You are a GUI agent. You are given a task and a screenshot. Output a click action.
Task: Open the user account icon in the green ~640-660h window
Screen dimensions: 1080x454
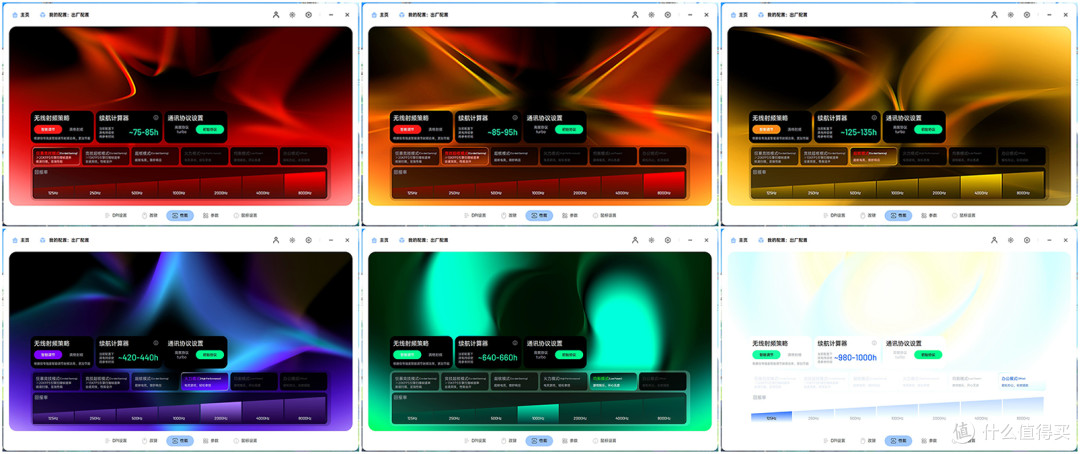coord(636,240)
